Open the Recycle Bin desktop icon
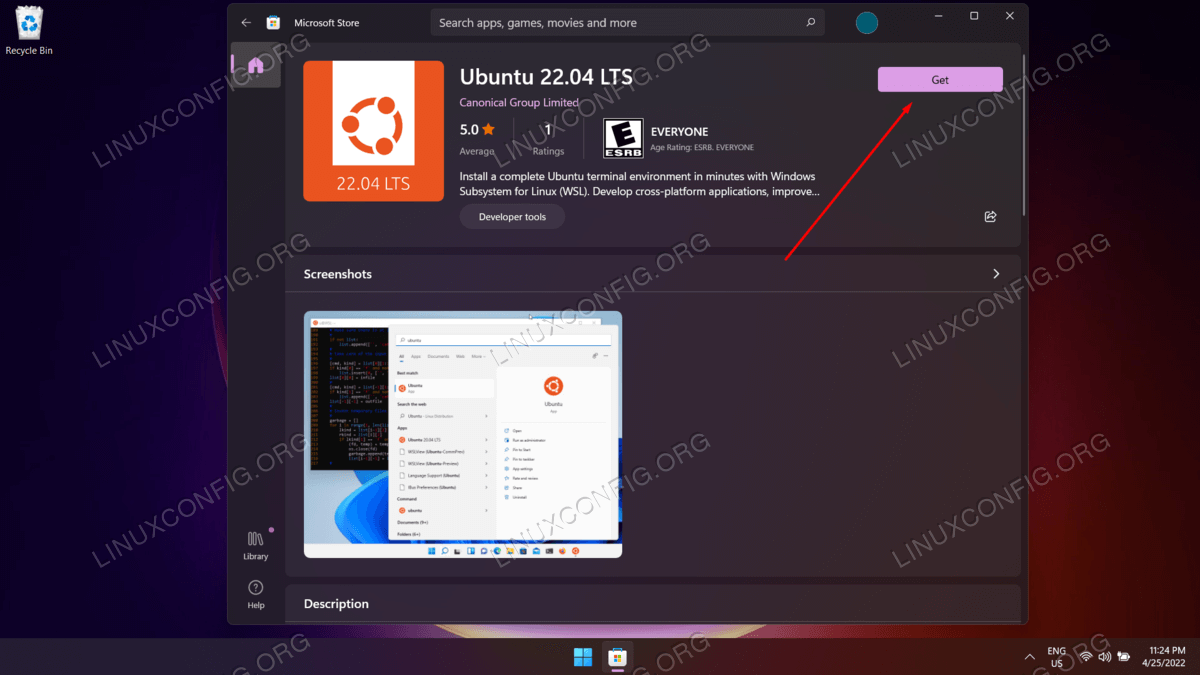The image size is (1200, 675). 29,29
